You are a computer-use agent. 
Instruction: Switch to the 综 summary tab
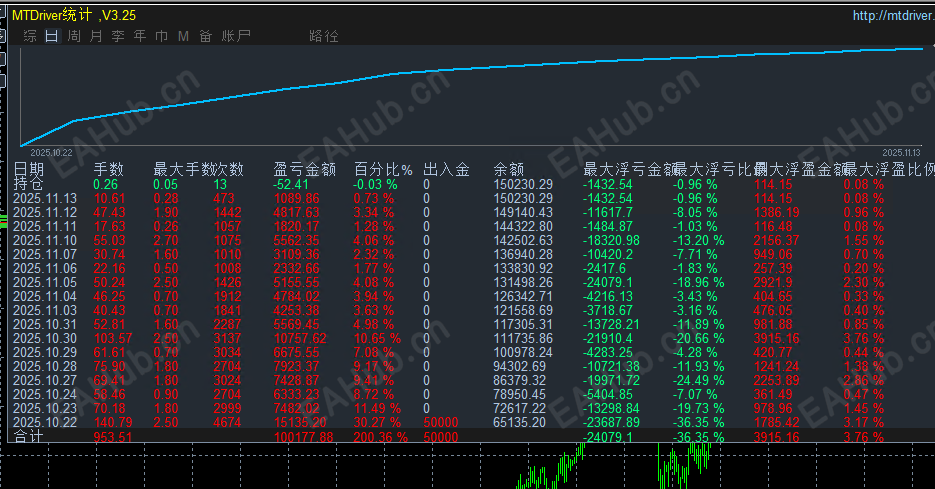[x=30, y=36]
